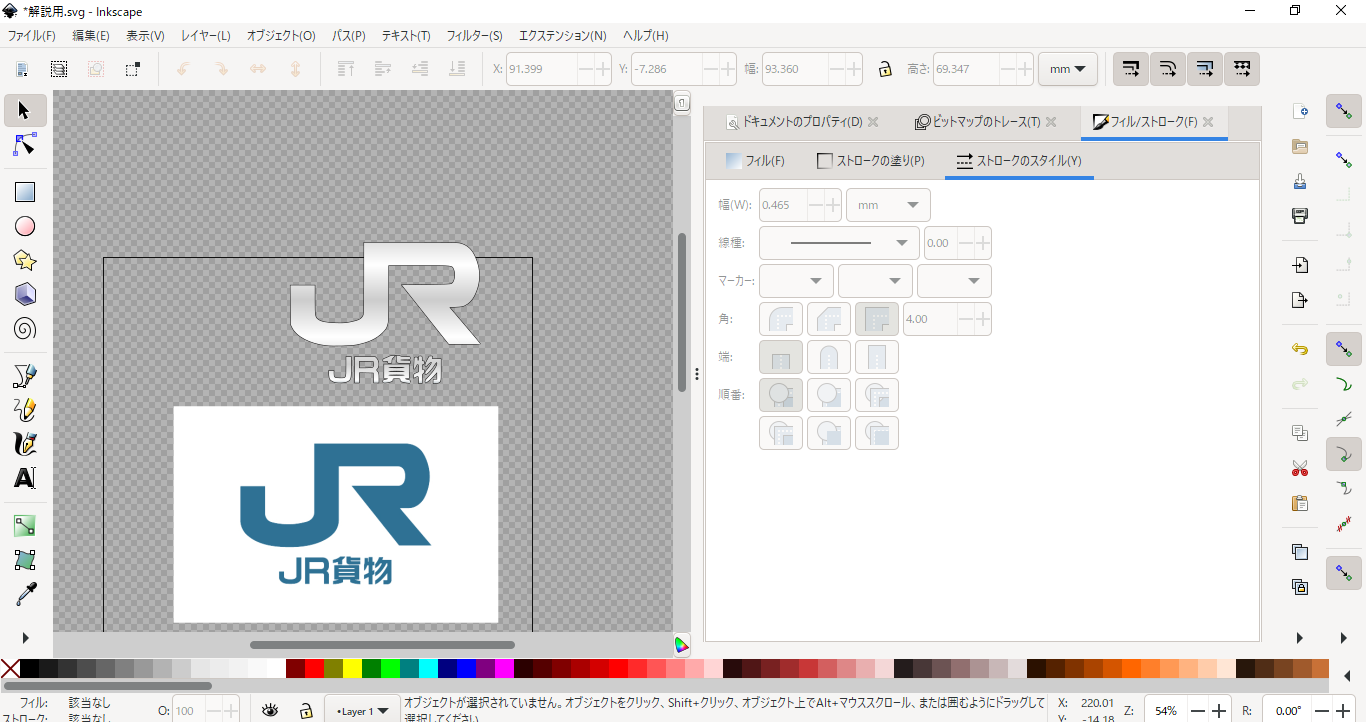The height and width of the screenshot is (722, 1366).
Task: Select the Pencil freehand tool
Action: point(25,410)
